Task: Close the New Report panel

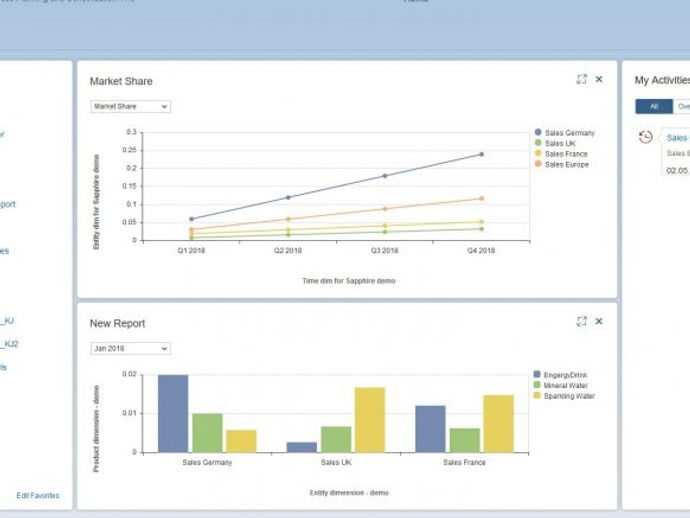Action: tap(599, 321)
